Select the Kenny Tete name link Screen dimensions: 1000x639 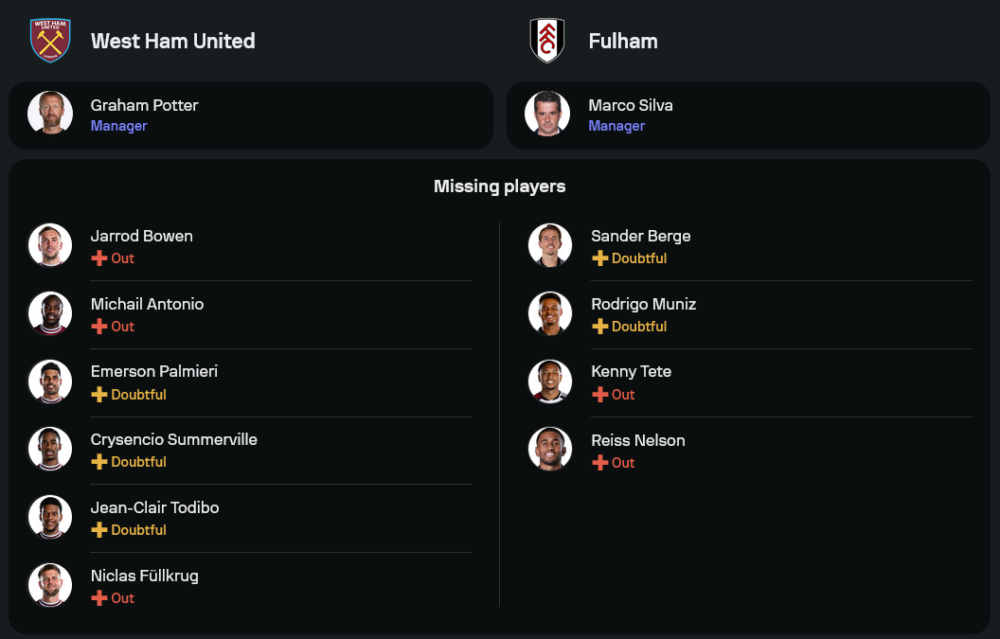tap(631, 371)
